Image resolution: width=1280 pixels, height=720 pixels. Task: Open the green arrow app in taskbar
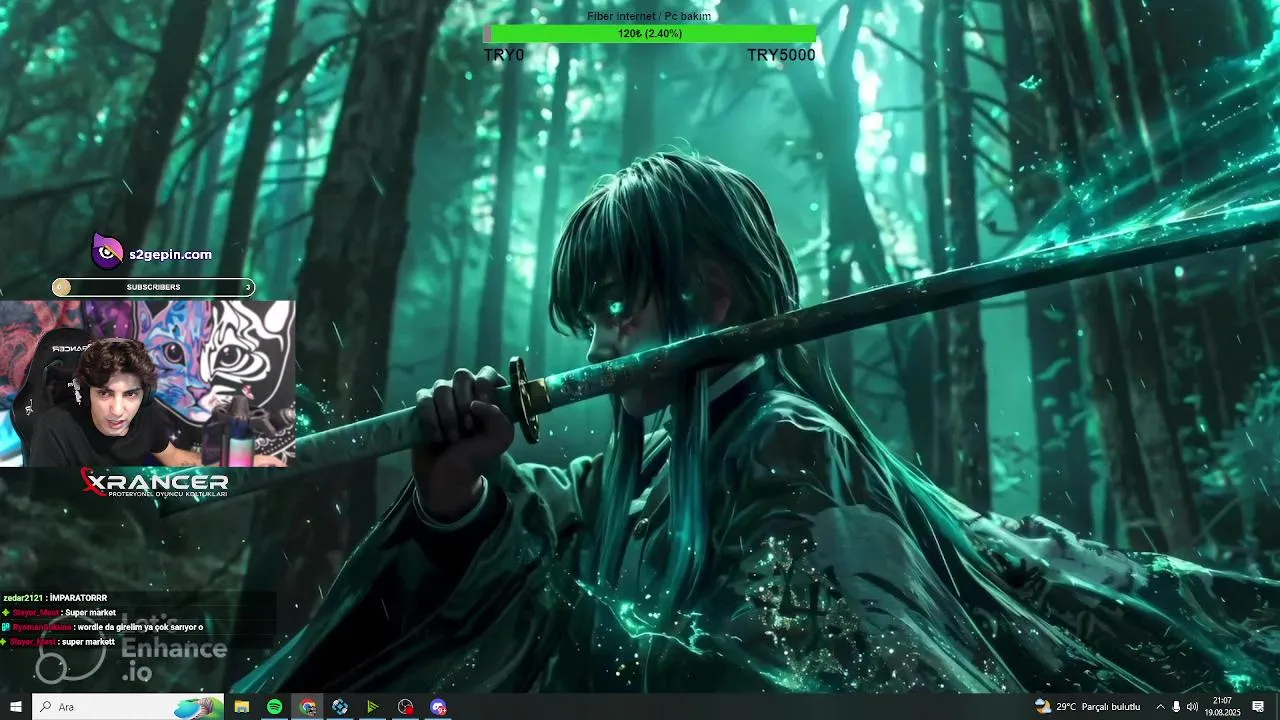[x=373, y=707]
